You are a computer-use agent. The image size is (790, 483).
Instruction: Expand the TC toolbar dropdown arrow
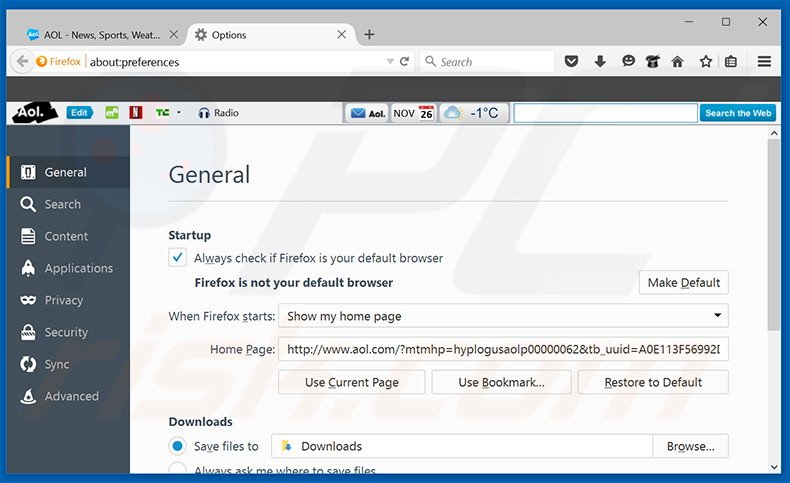(178, 112)
